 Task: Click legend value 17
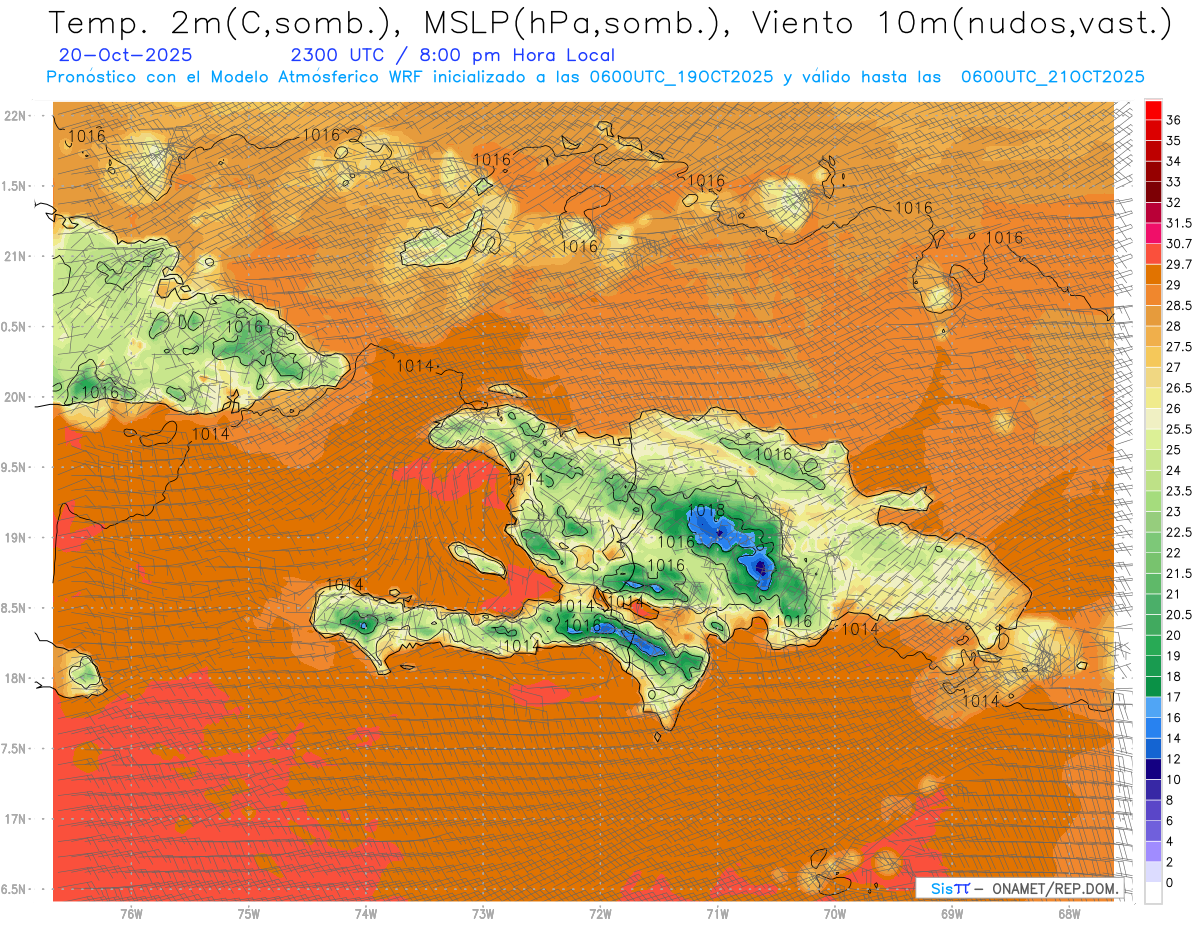click(1174, 697)
